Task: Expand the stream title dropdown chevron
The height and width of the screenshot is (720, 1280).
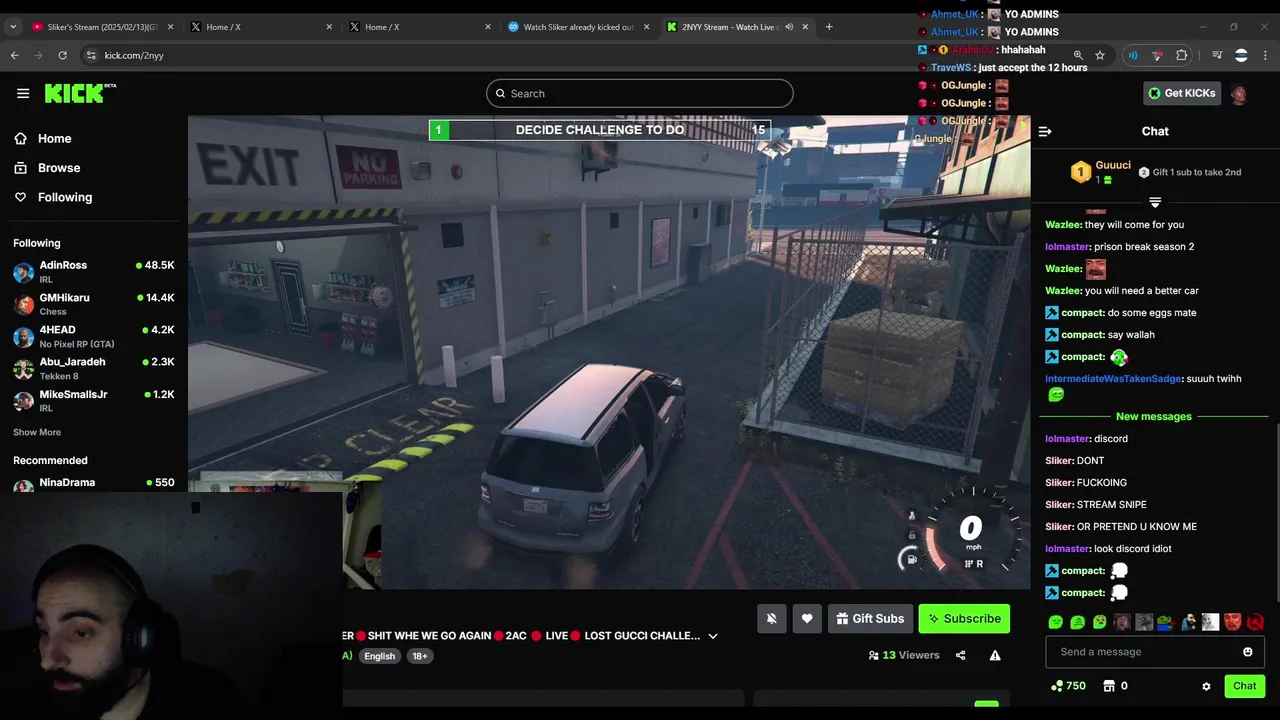Action: point(713,636)
